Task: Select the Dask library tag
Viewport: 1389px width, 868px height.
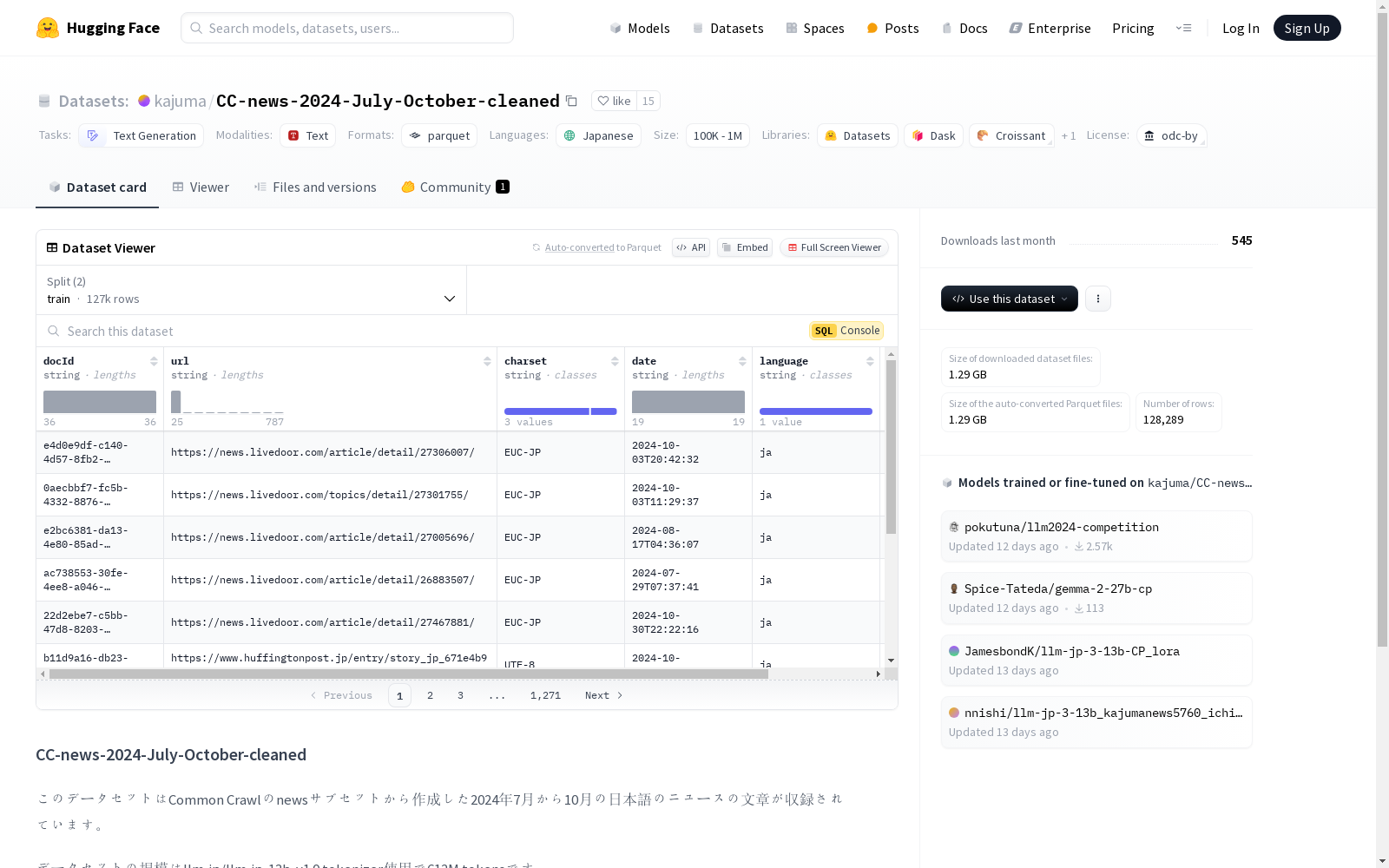Action: (933, 135)
